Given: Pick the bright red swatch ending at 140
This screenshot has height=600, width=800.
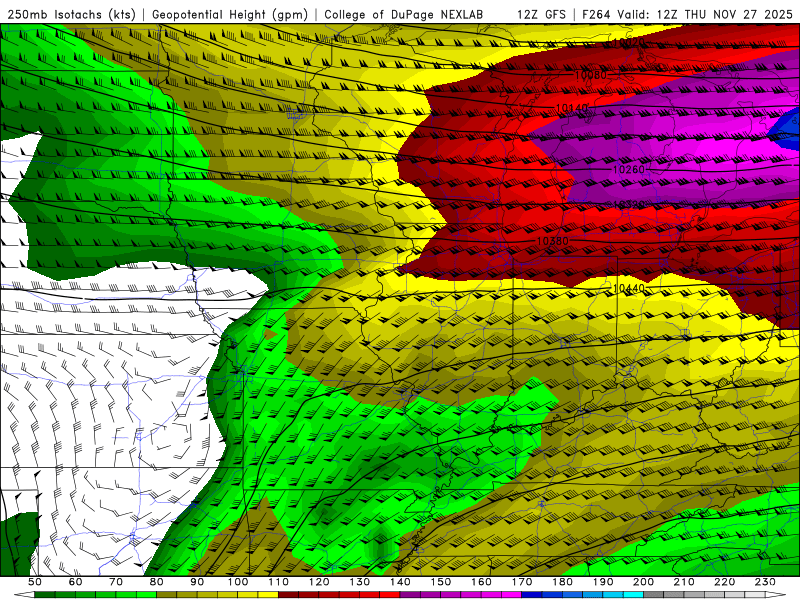Looking at the screenshot, I should tap(390, 595).
